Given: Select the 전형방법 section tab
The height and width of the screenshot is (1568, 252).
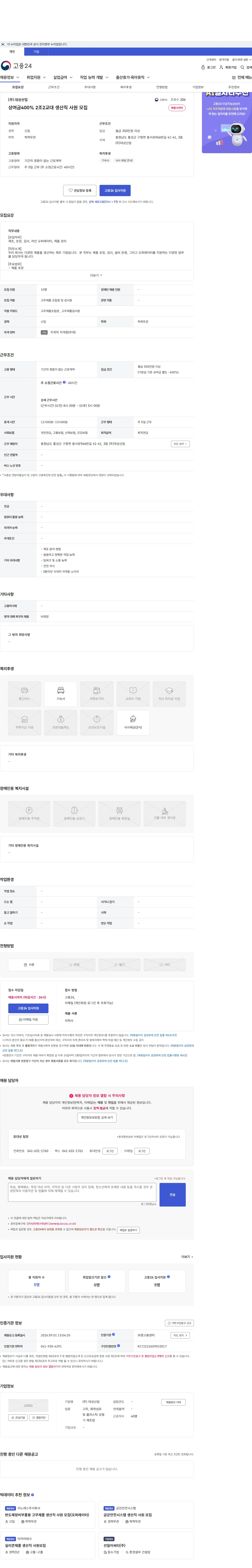Looking at the screenshot, I should (162, 87).
